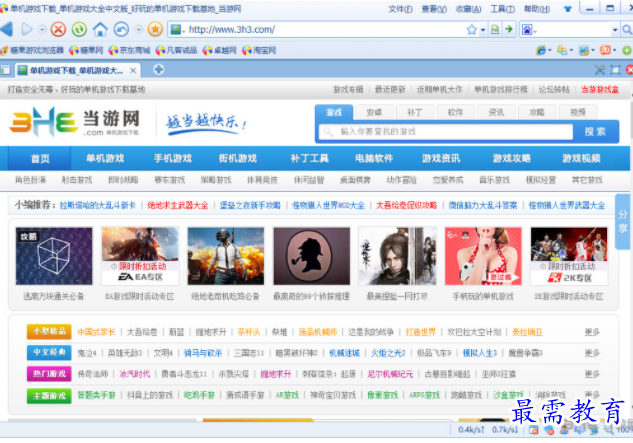Image resolution: width=633 pixels, height=443 pixels.
Task: Expand dropdown beside third toolbar icon
Action: coord(593,50)
